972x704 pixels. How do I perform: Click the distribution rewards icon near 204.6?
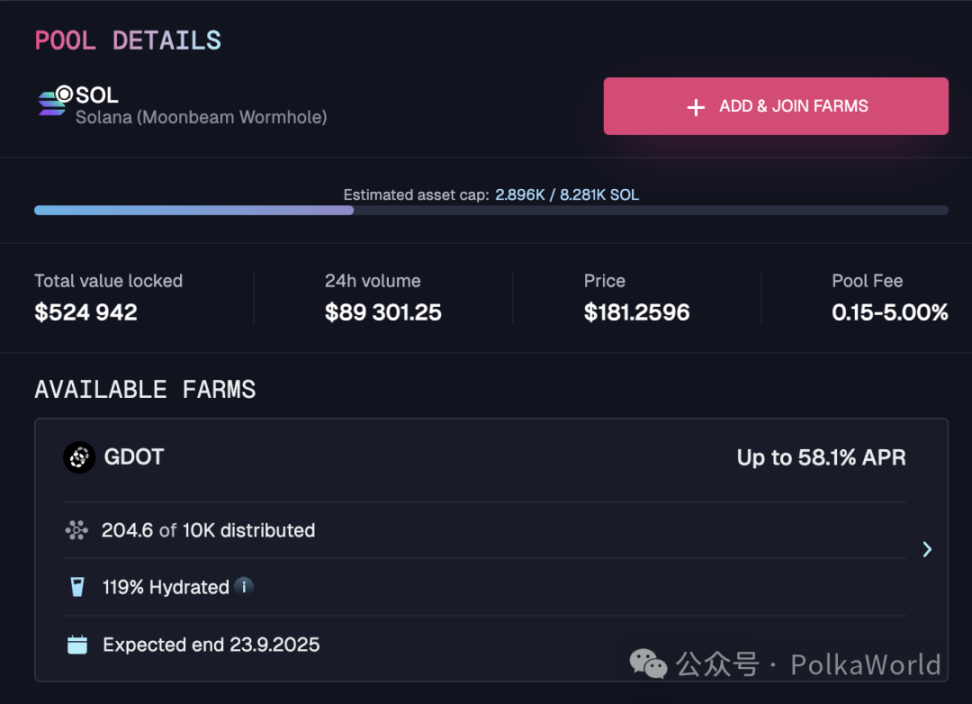pyautogui.click(x=76, y=530)
